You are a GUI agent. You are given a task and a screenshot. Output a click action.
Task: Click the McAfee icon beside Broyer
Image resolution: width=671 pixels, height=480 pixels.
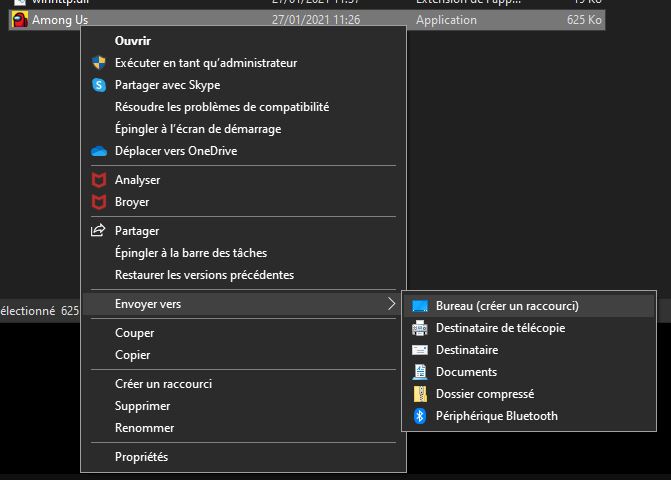[x=98, y=202]
